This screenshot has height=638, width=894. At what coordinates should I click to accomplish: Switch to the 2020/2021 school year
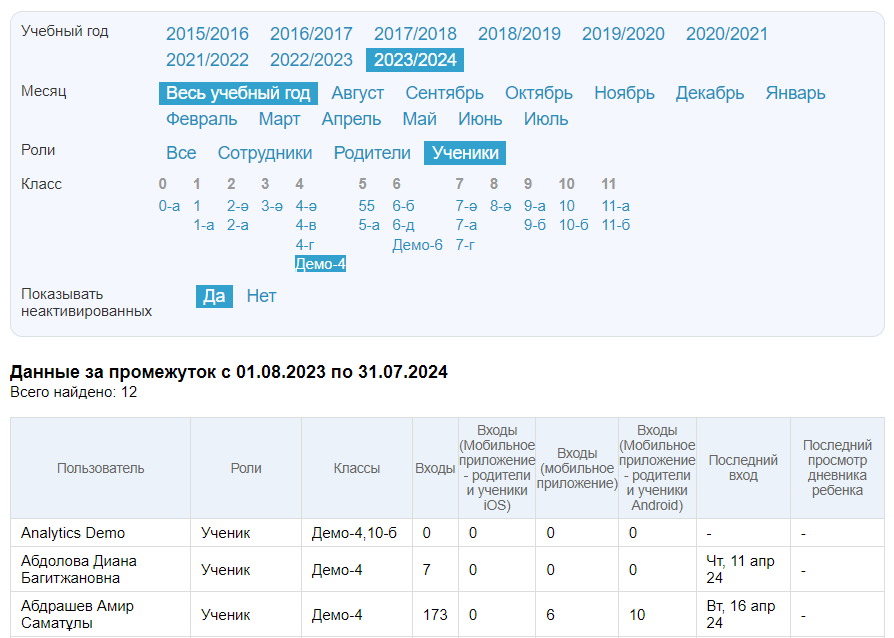click(726, 34)
